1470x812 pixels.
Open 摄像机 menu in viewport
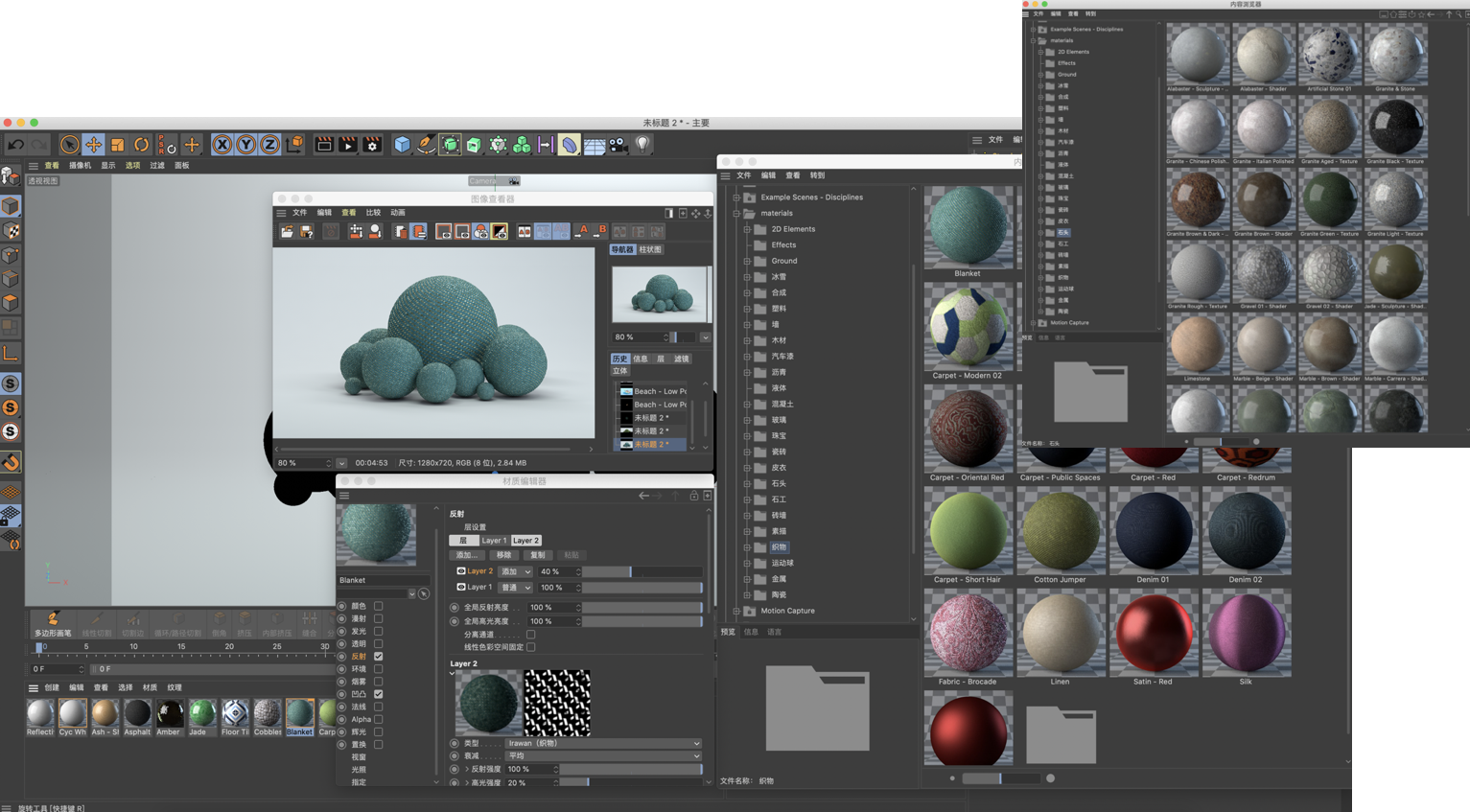tap(80, 166)
